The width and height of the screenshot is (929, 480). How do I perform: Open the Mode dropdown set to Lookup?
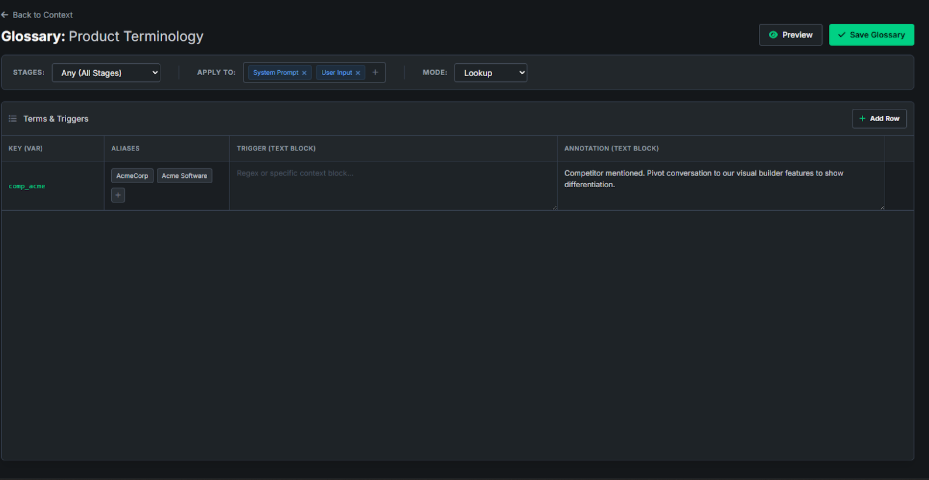490,73
